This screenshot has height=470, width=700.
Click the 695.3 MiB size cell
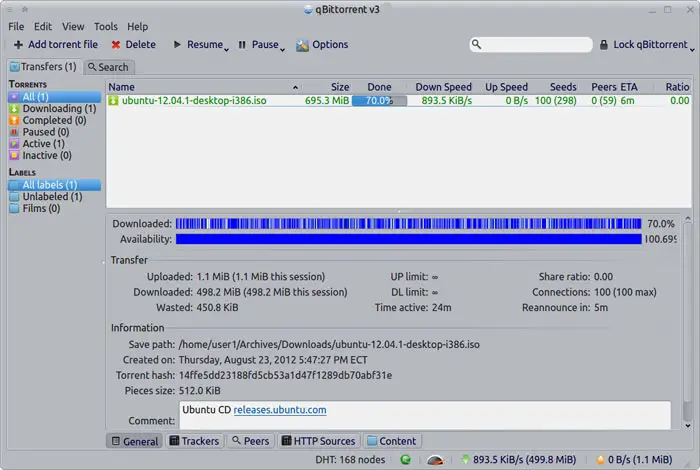pyautogui.click(x=327, y=100)
